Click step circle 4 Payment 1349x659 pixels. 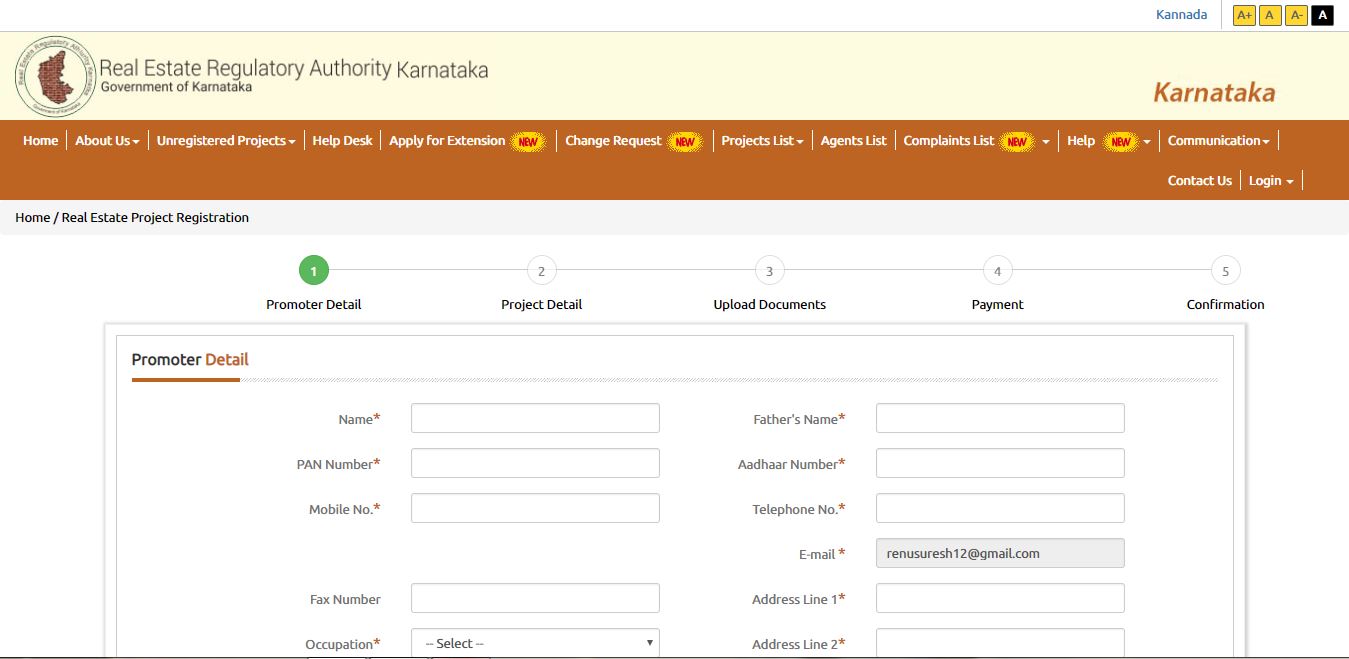(x=997, y=270)
